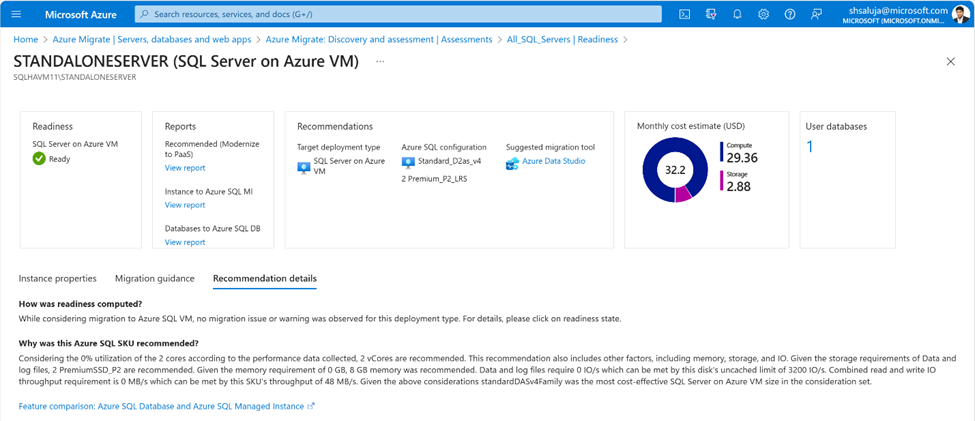Click the Standard_D2as_v4 configuration text

450,161
